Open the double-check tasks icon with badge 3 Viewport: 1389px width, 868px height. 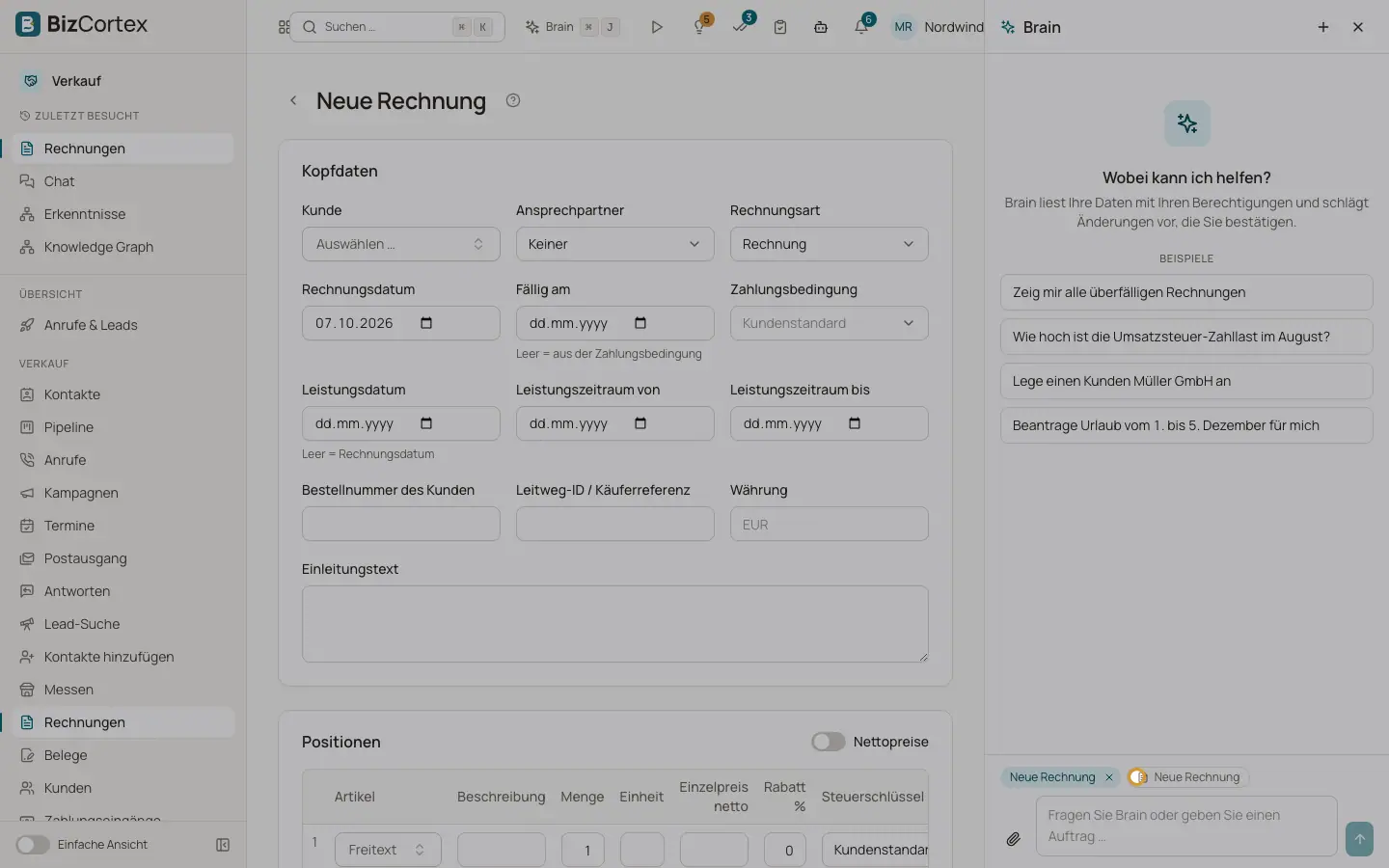click(x=741, y=27)
